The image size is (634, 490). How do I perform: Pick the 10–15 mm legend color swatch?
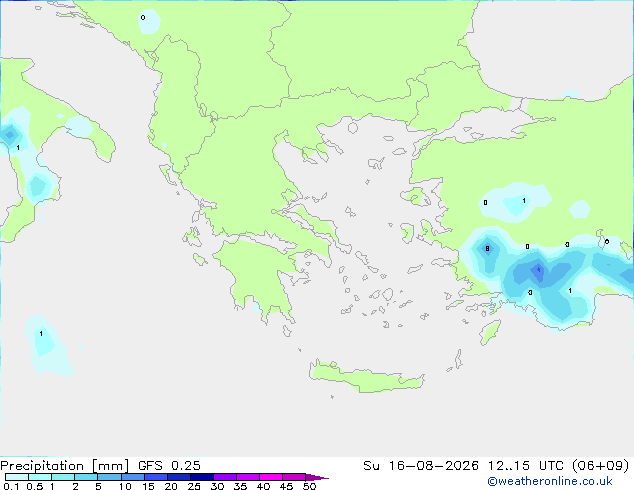132,477
